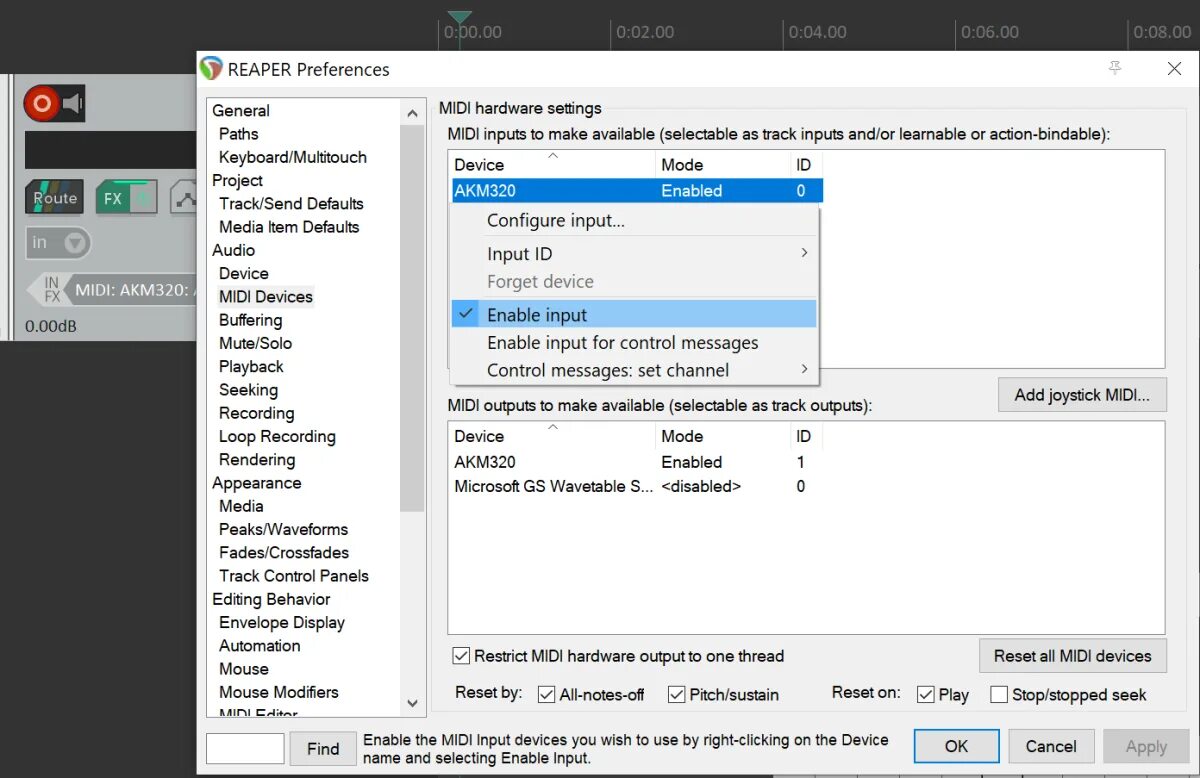
Task: Sort MIDI inputs by Device column
Action: click(553, 164)
